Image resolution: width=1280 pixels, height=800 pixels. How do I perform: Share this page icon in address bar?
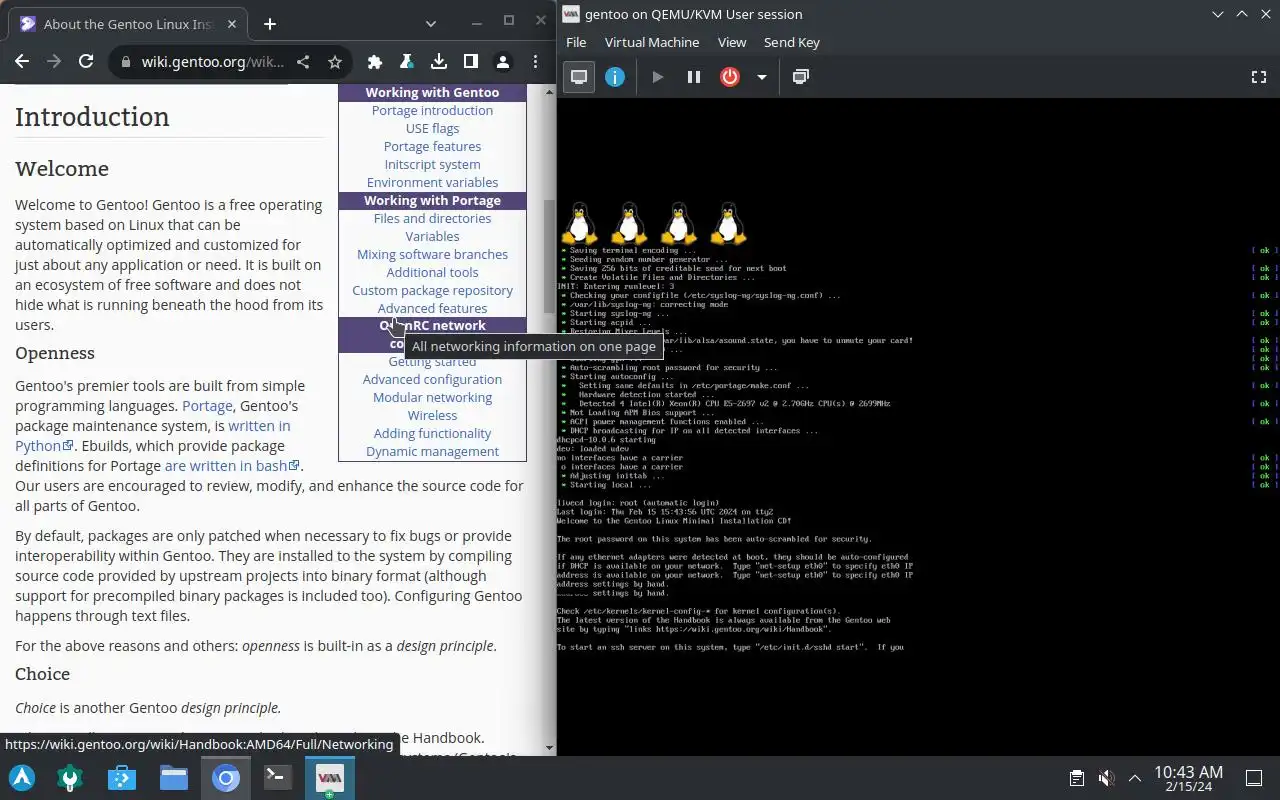[303, 62]
